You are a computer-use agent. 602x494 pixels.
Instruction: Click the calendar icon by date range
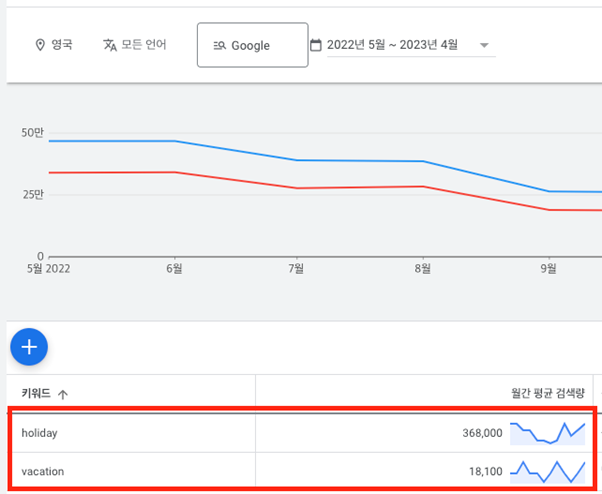click(x=316, y=45)
